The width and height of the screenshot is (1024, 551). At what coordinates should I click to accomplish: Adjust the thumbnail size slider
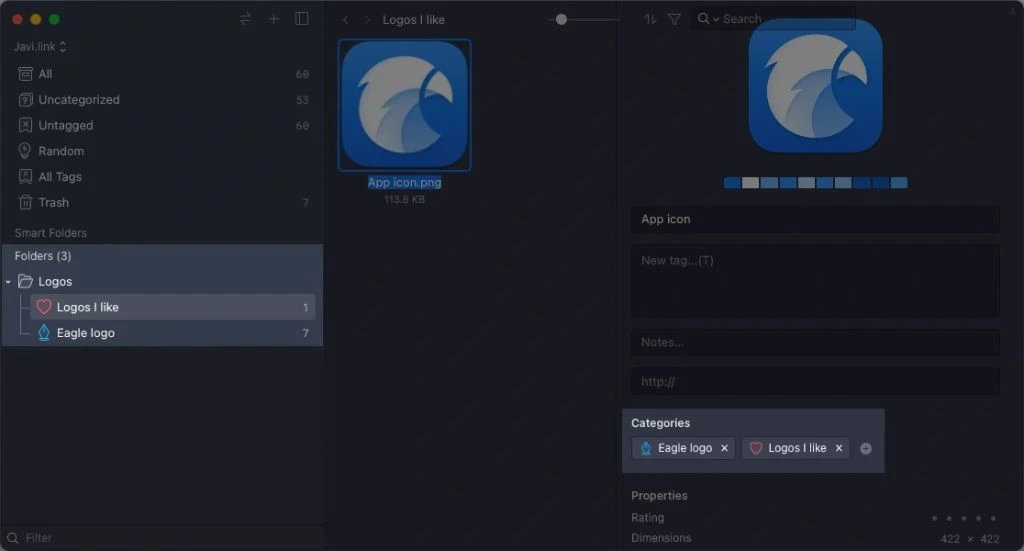(x=562, y=19)
